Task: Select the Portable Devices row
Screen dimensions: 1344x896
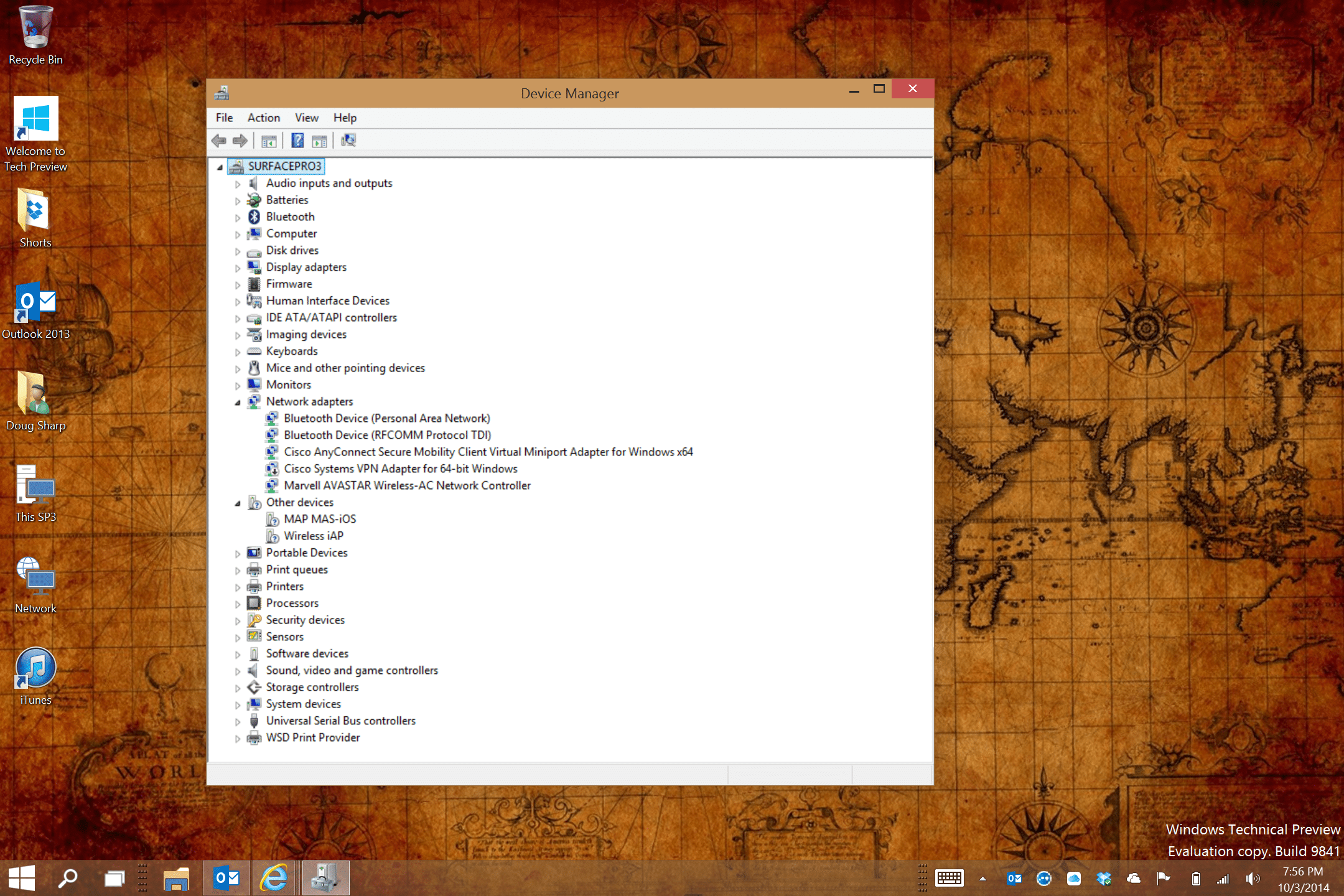Action: tap(307, 553)
